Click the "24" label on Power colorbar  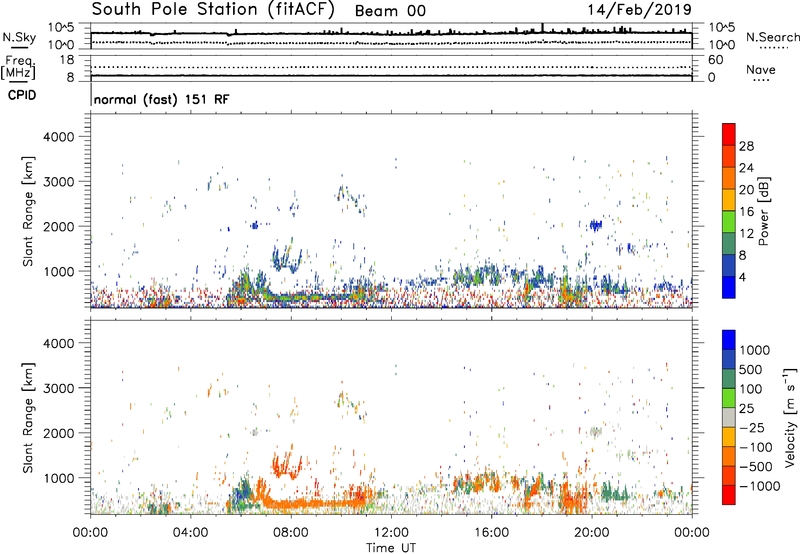coord(746,168)
